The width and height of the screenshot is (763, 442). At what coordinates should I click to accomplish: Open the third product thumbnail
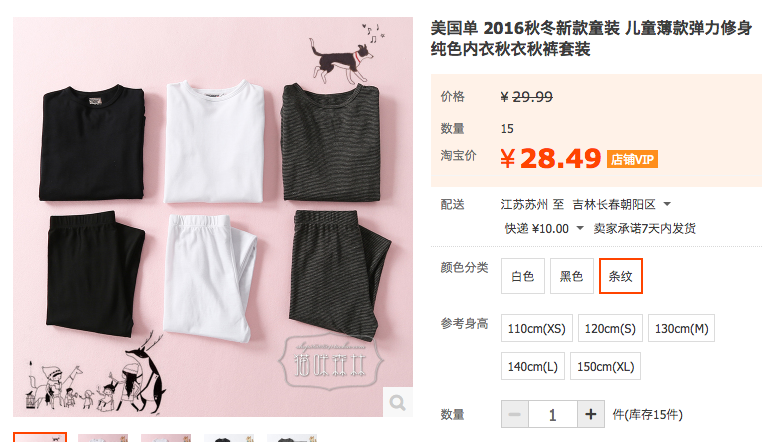pyautogui.click(x=166, y=438)
